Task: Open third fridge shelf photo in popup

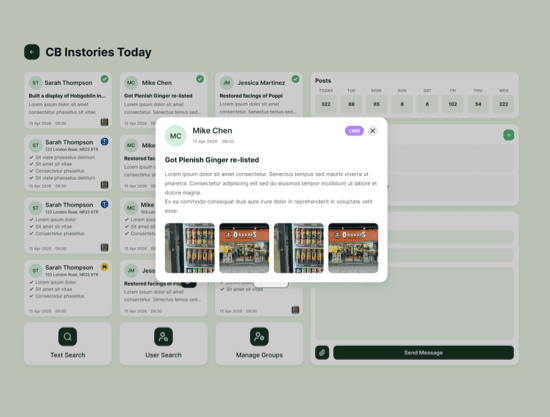Action: [299, 248]
